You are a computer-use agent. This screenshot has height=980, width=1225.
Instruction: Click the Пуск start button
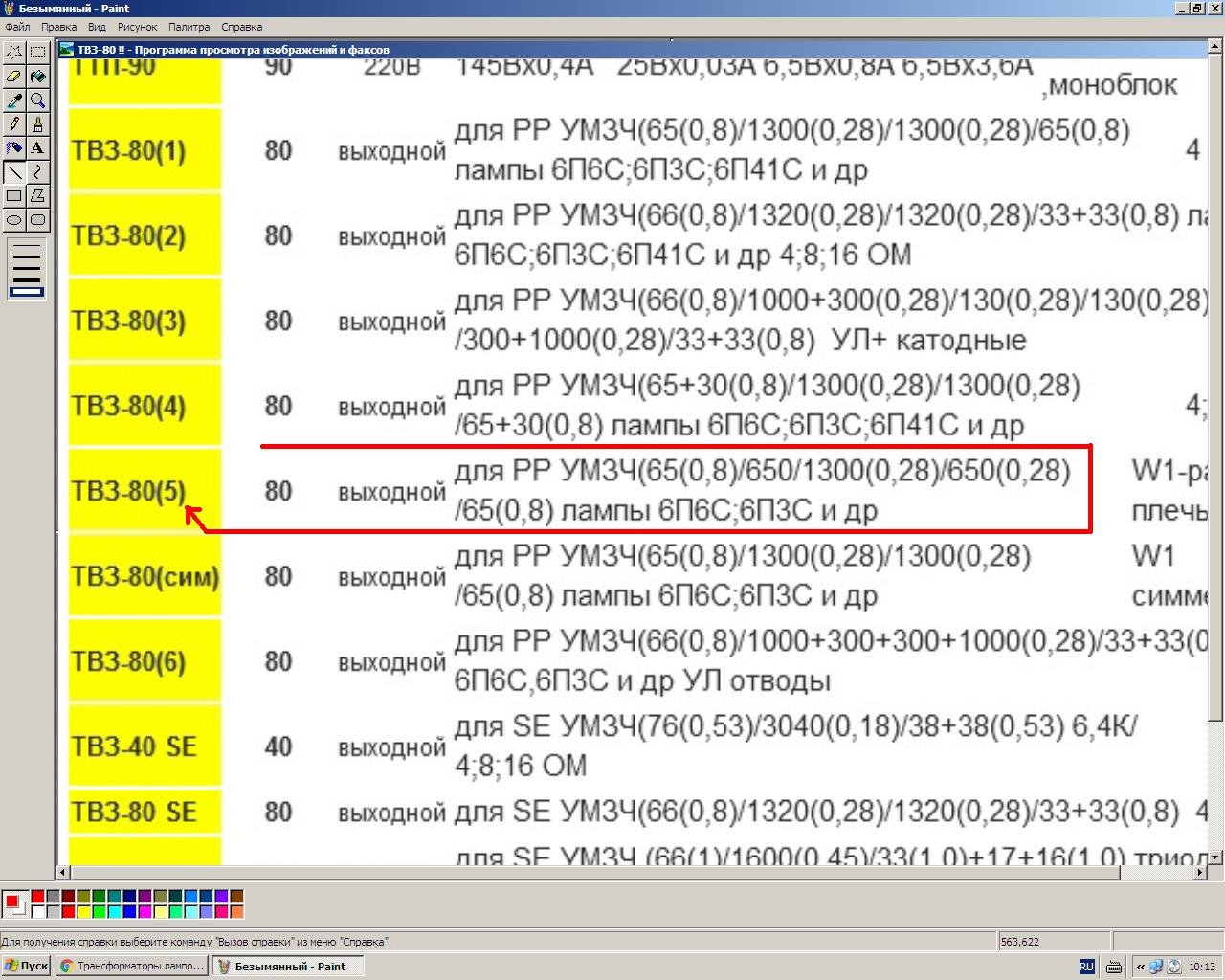tap(26, 967)
